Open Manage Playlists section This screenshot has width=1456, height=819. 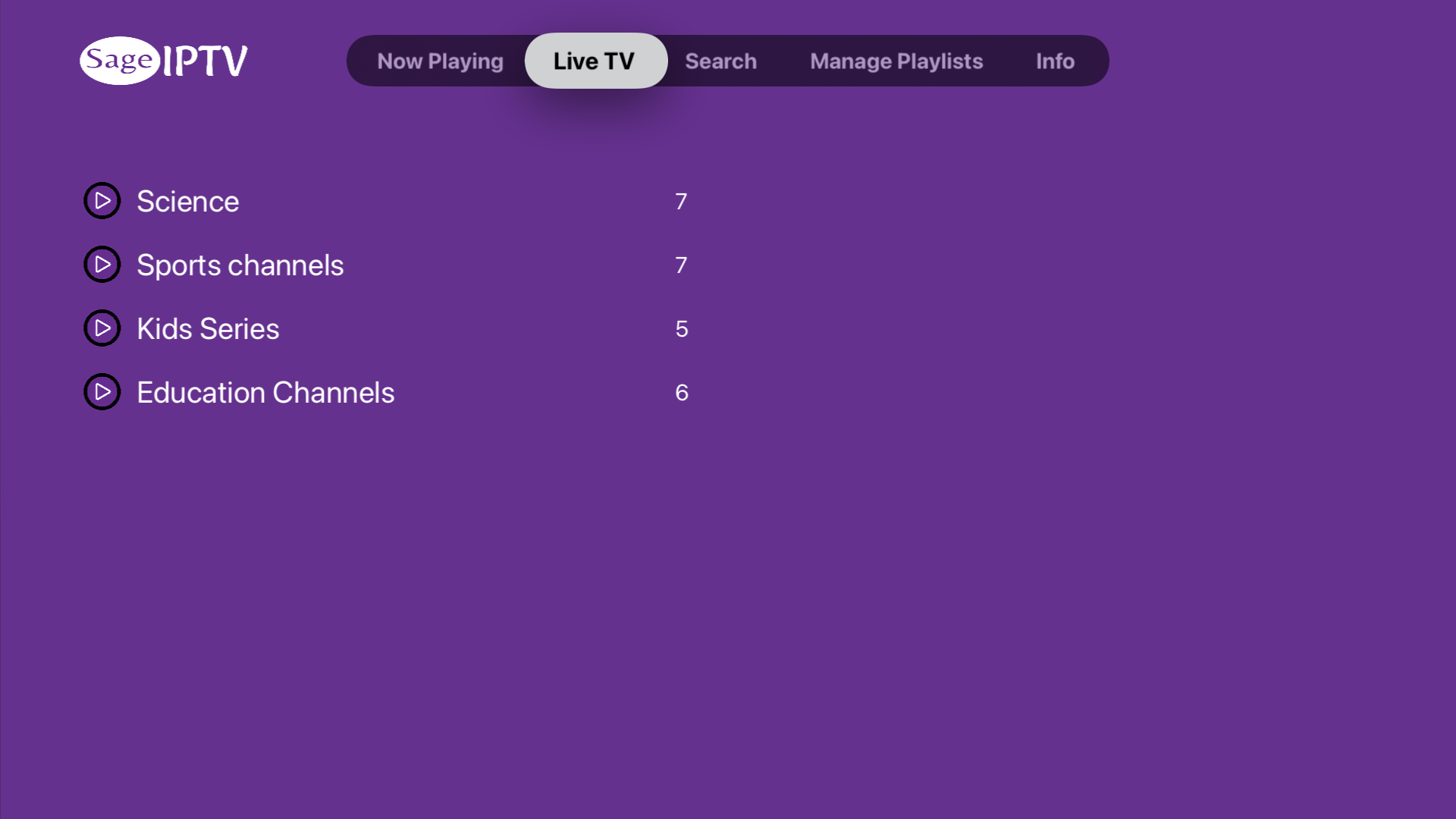coord(896,61)
